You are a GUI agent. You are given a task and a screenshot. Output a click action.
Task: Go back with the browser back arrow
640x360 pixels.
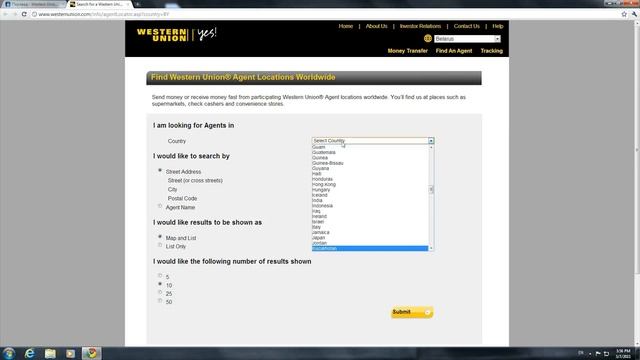click(x=5, y=14)
